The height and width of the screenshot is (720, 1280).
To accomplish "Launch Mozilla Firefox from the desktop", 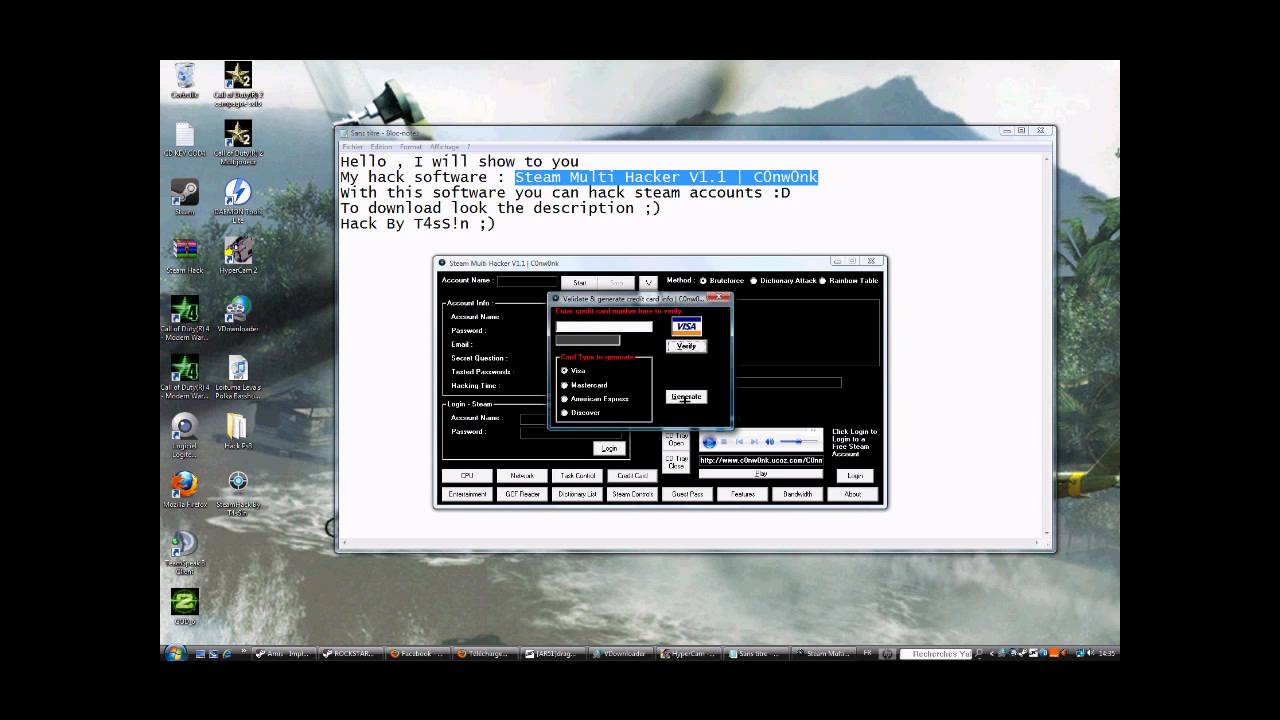I will (185, 489).
